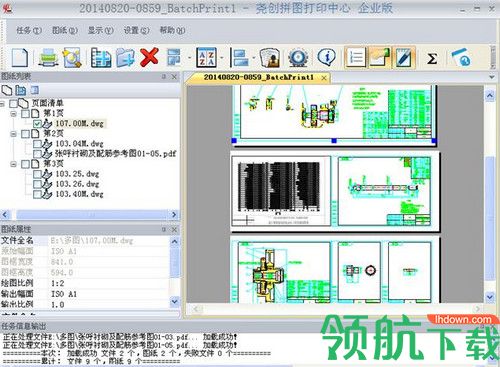Click the printer icon to print
This screenshot has height=367, width=500.
point(48,58)
